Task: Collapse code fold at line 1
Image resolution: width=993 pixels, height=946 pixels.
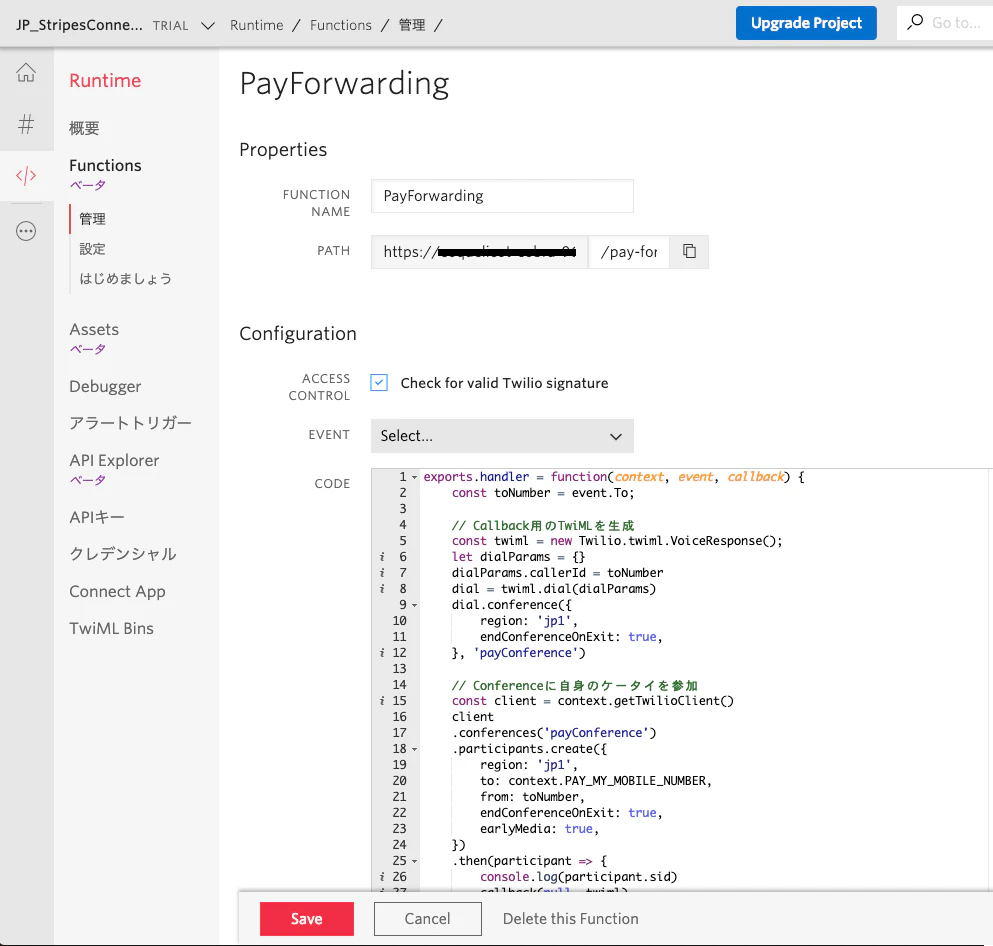Action: click(x=415, y=477)
